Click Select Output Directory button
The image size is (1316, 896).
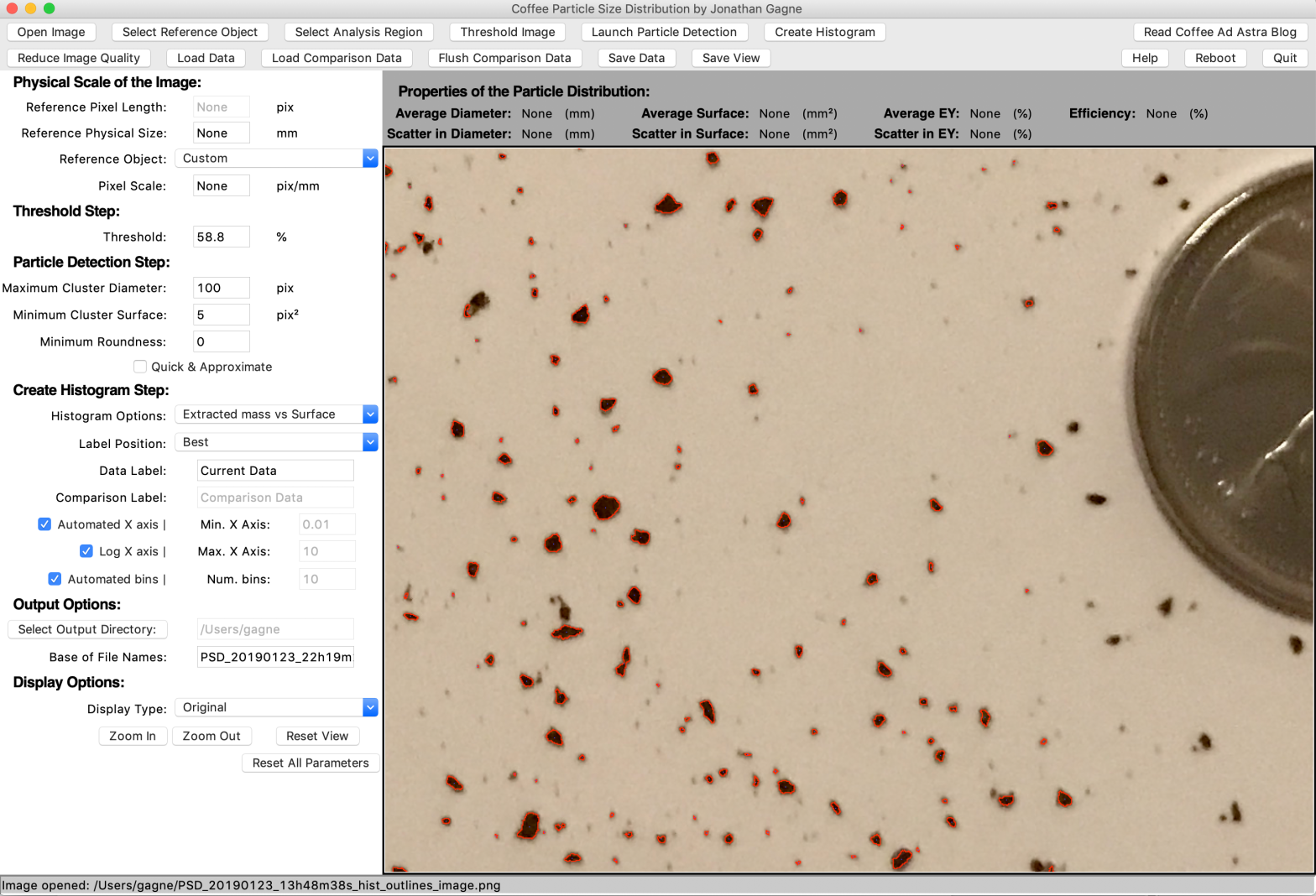coord(87,629)
